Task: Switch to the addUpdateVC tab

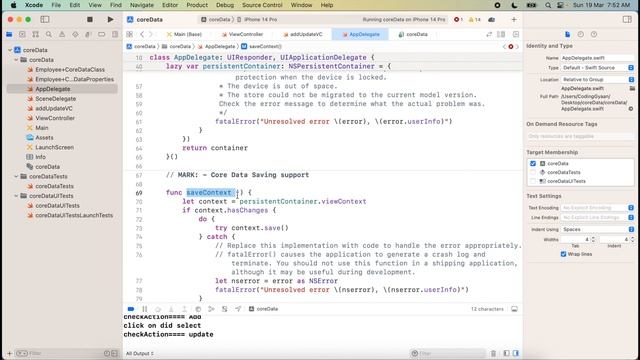Action: click(x=303, y=34)
